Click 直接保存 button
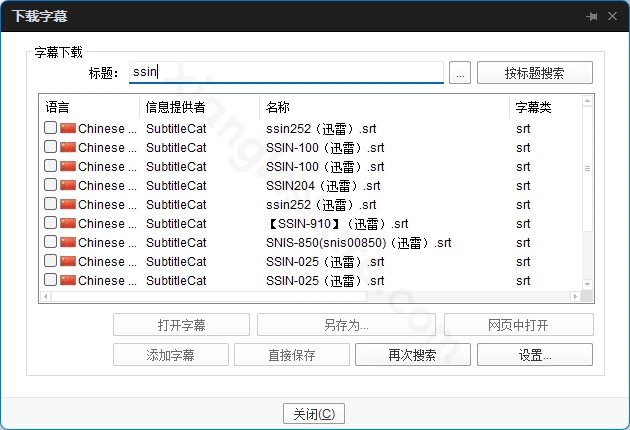 tap(292, 354)
